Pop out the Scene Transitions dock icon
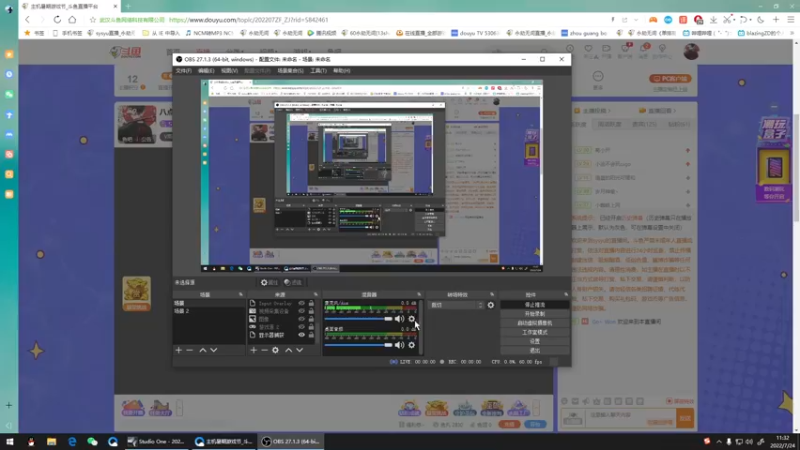The image size is (800, 450). 492,294
